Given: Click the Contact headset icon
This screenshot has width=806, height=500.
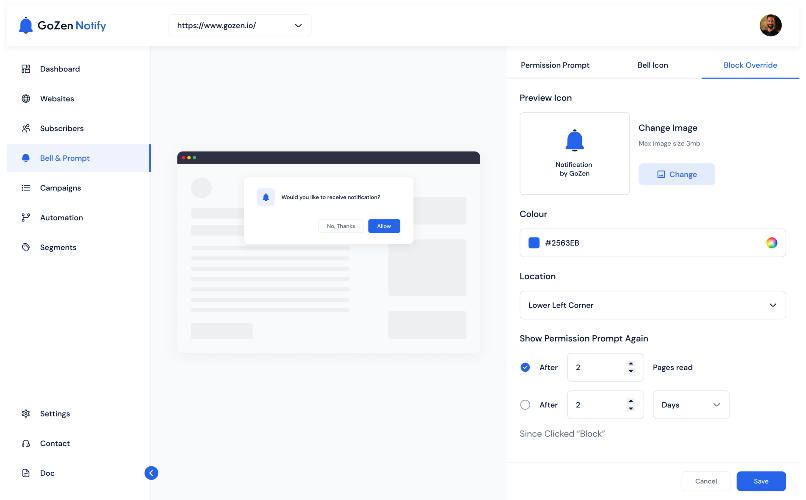Looking at the screenshot, I should point(26,443).
